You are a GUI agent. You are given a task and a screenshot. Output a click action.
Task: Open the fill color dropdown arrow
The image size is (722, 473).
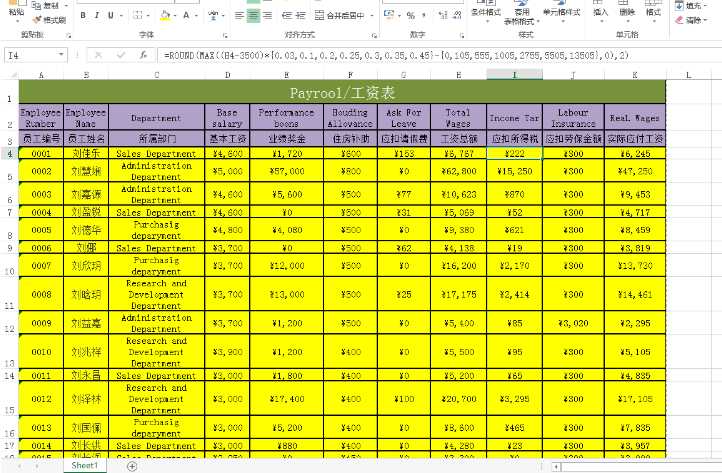[175, 16]
